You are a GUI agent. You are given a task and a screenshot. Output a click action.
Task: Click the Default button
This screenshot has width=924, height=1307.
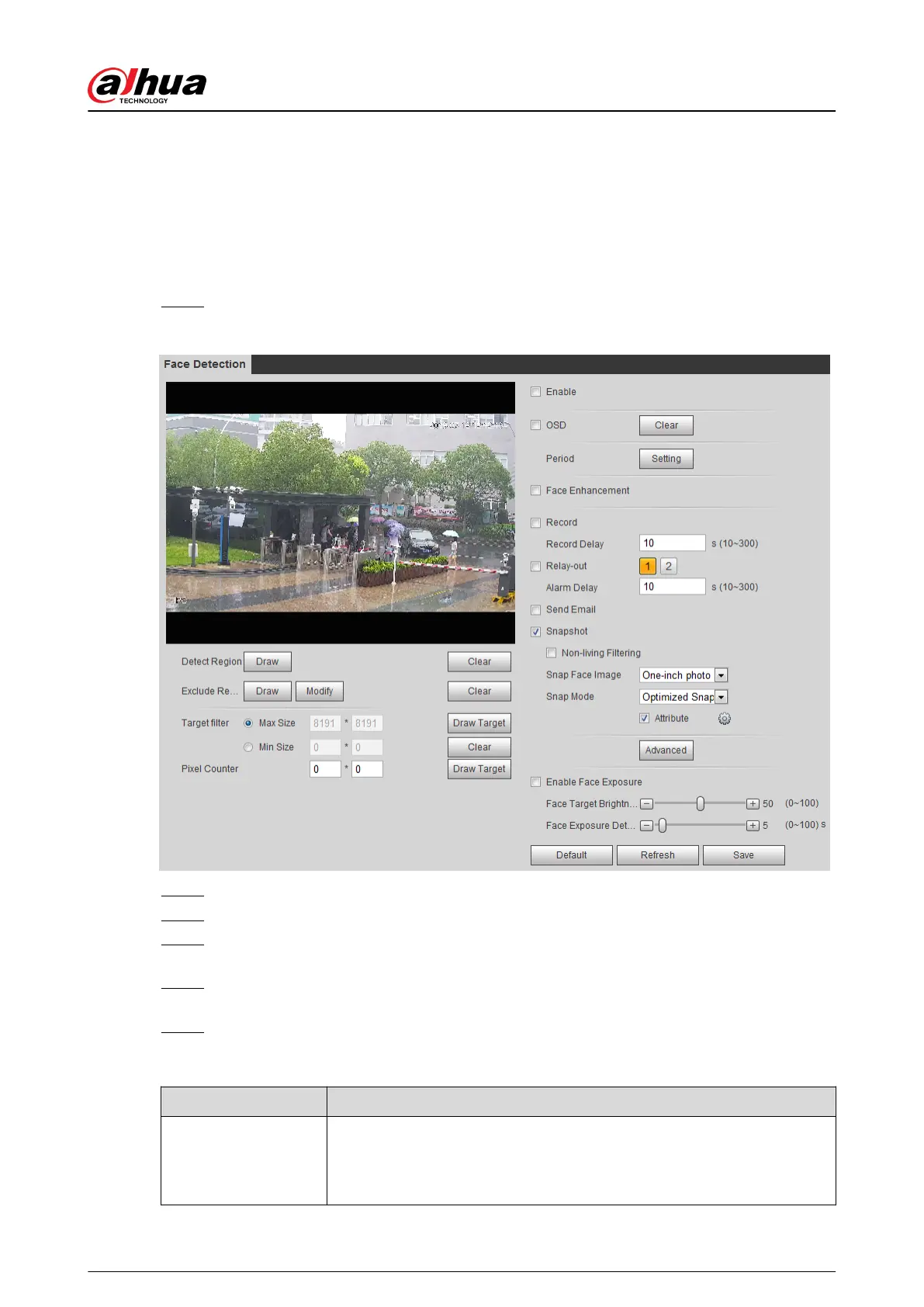point(572,855)
